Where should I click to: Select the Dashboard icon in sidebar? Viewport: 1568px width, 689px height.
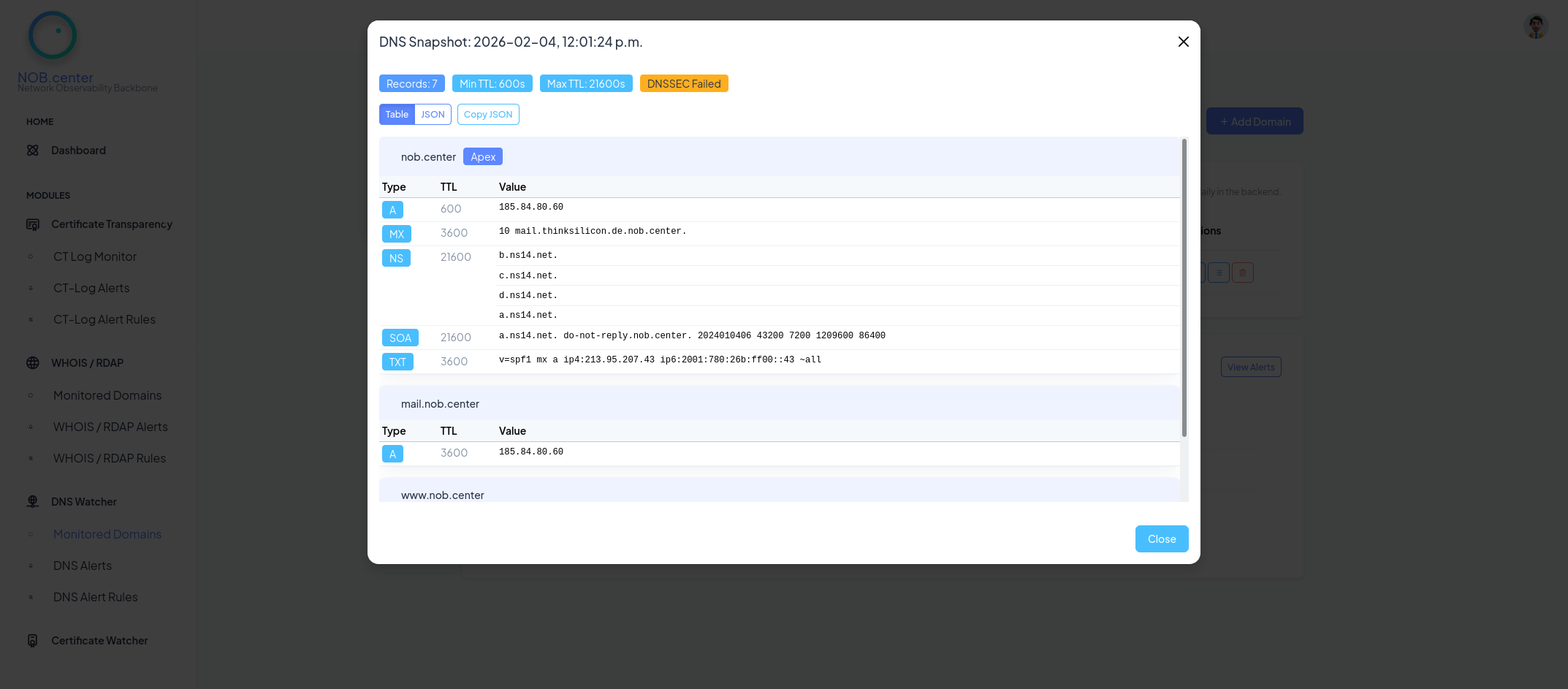33,150
